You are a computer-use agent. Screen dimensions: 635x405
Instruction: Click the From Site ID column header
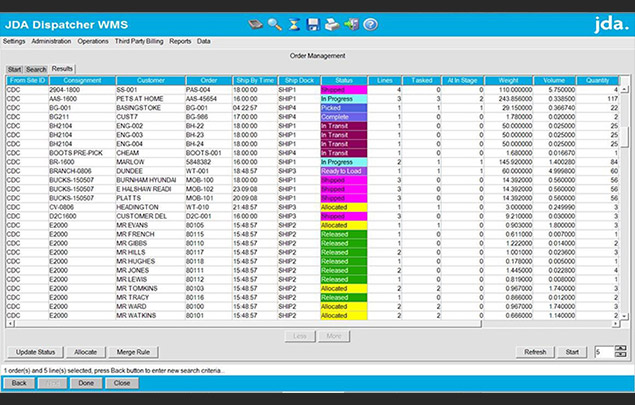[x=27, y=81]
